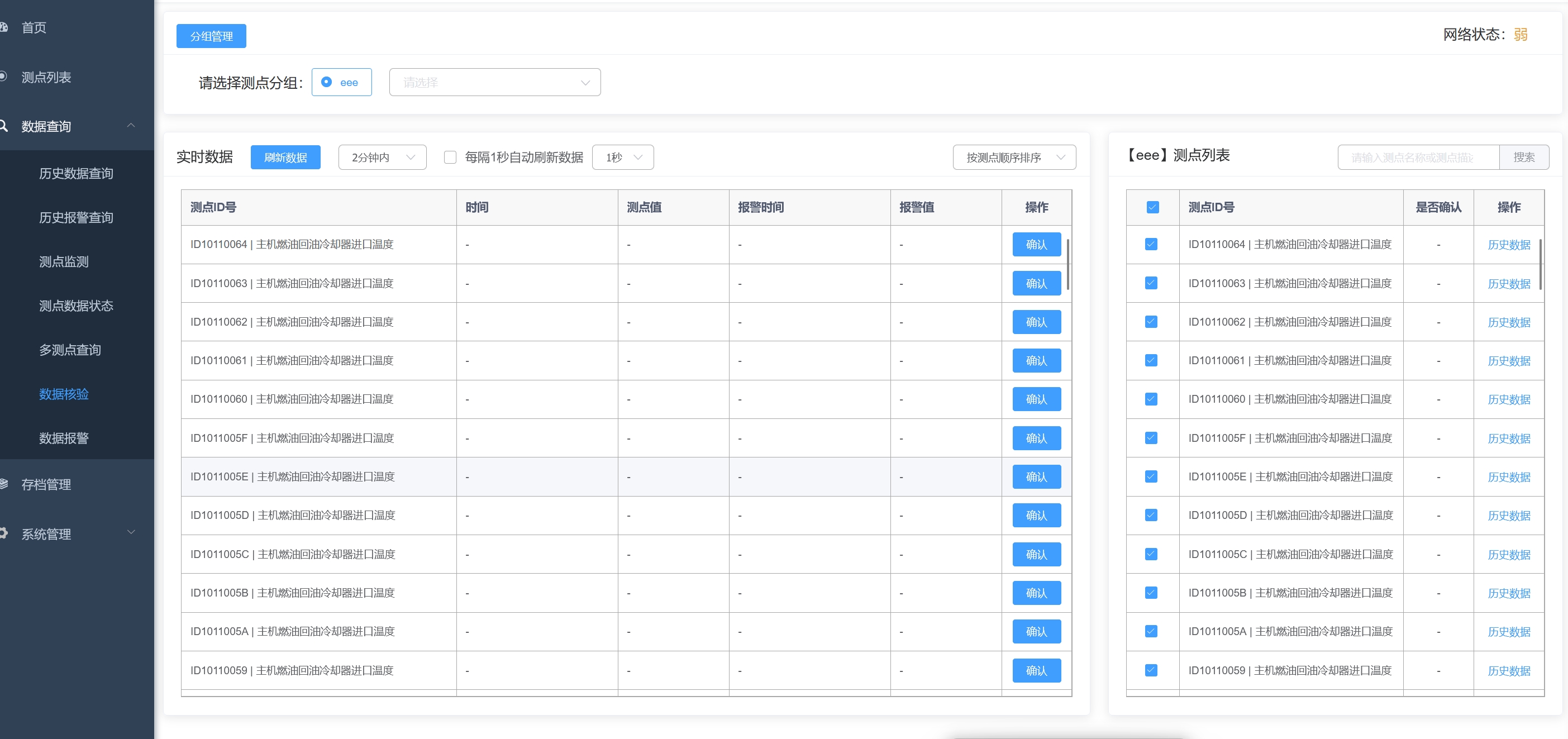Open 历史数据 link for ID10110060
1568x739 pixels.
pyautogui.click(x=1509, y=399)
